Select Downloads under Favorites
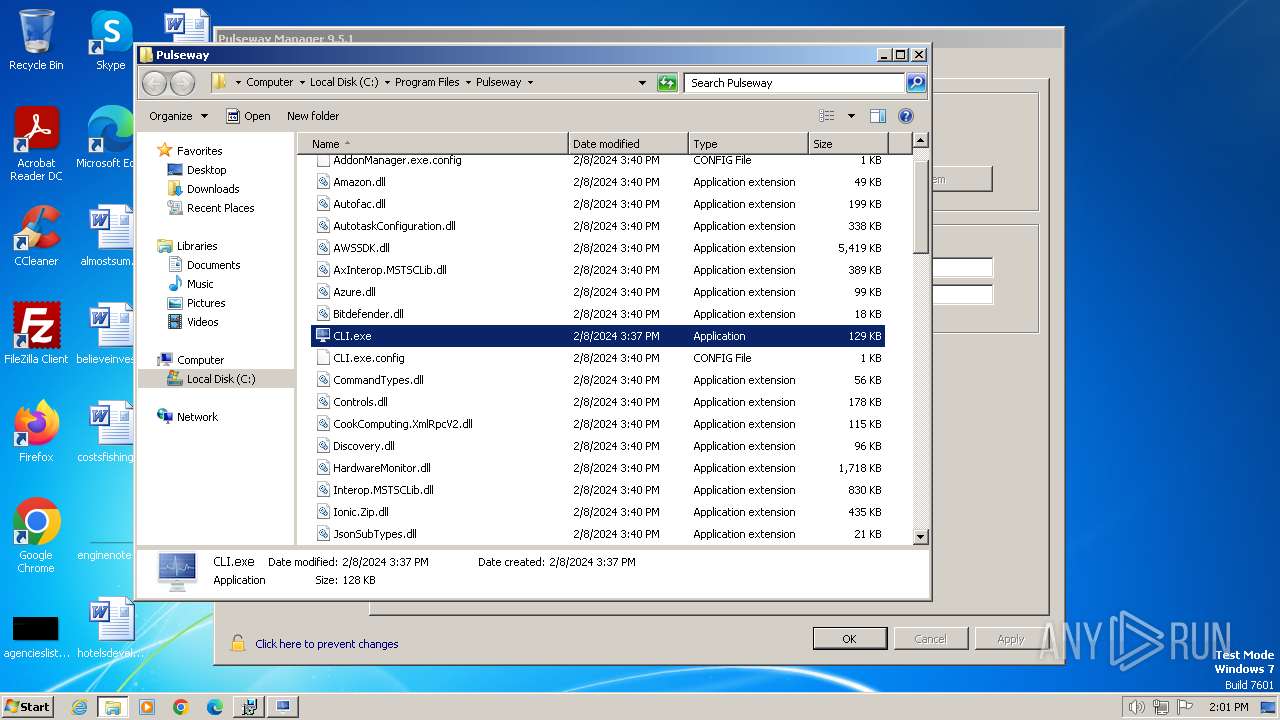 point(213,189)
